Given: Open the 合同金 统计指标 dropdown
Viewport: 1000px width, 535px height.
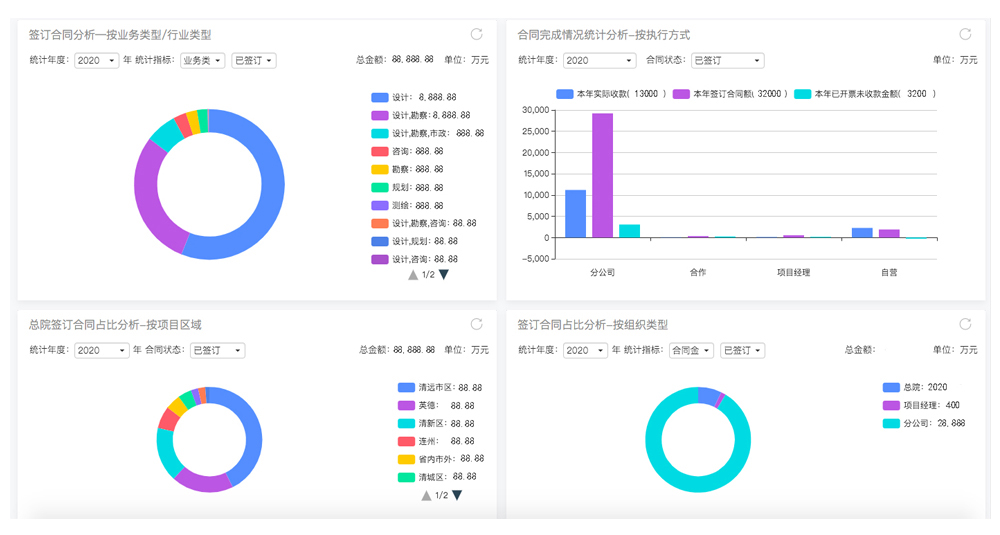Looking at the screenshot, I should click(691, 350).
